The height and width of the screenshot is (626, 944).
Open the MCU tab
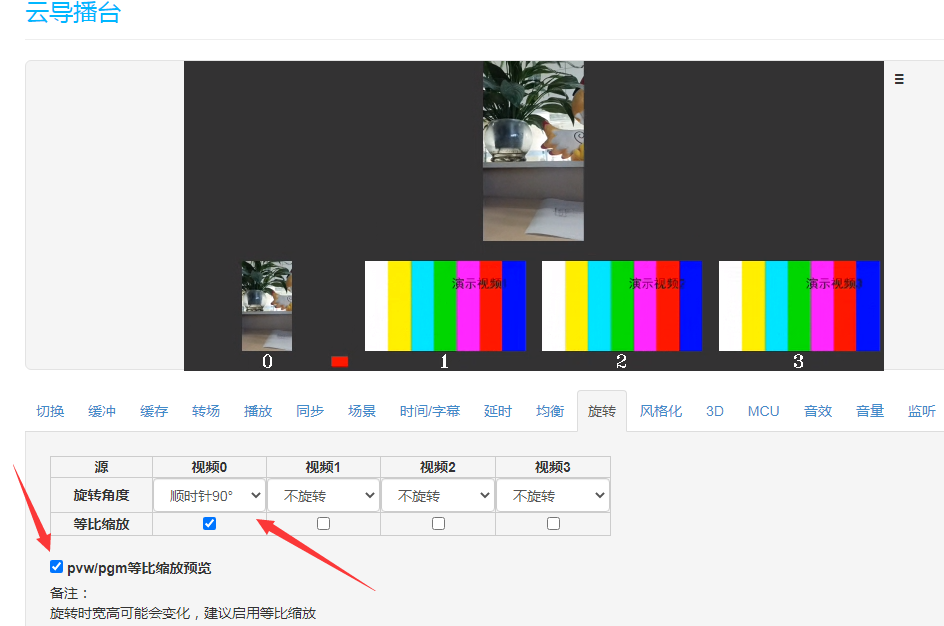763,411
